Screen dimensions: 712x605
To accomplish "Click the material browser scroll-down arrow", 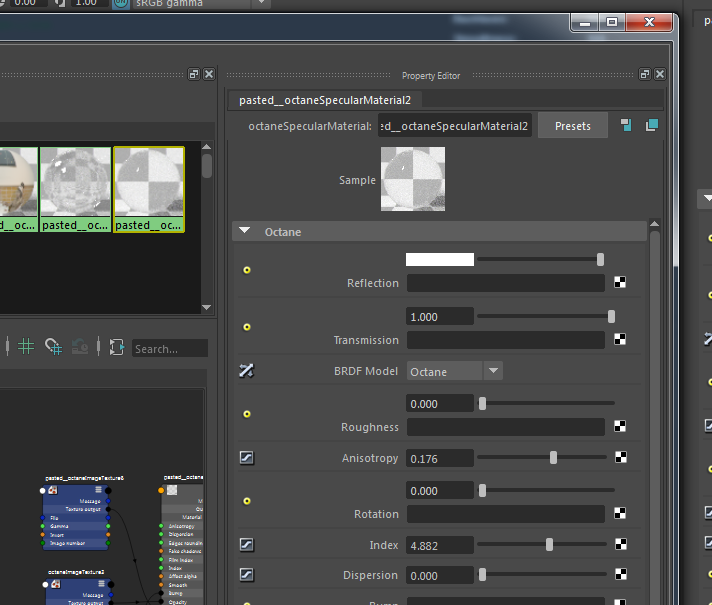I will click(207, 307).
